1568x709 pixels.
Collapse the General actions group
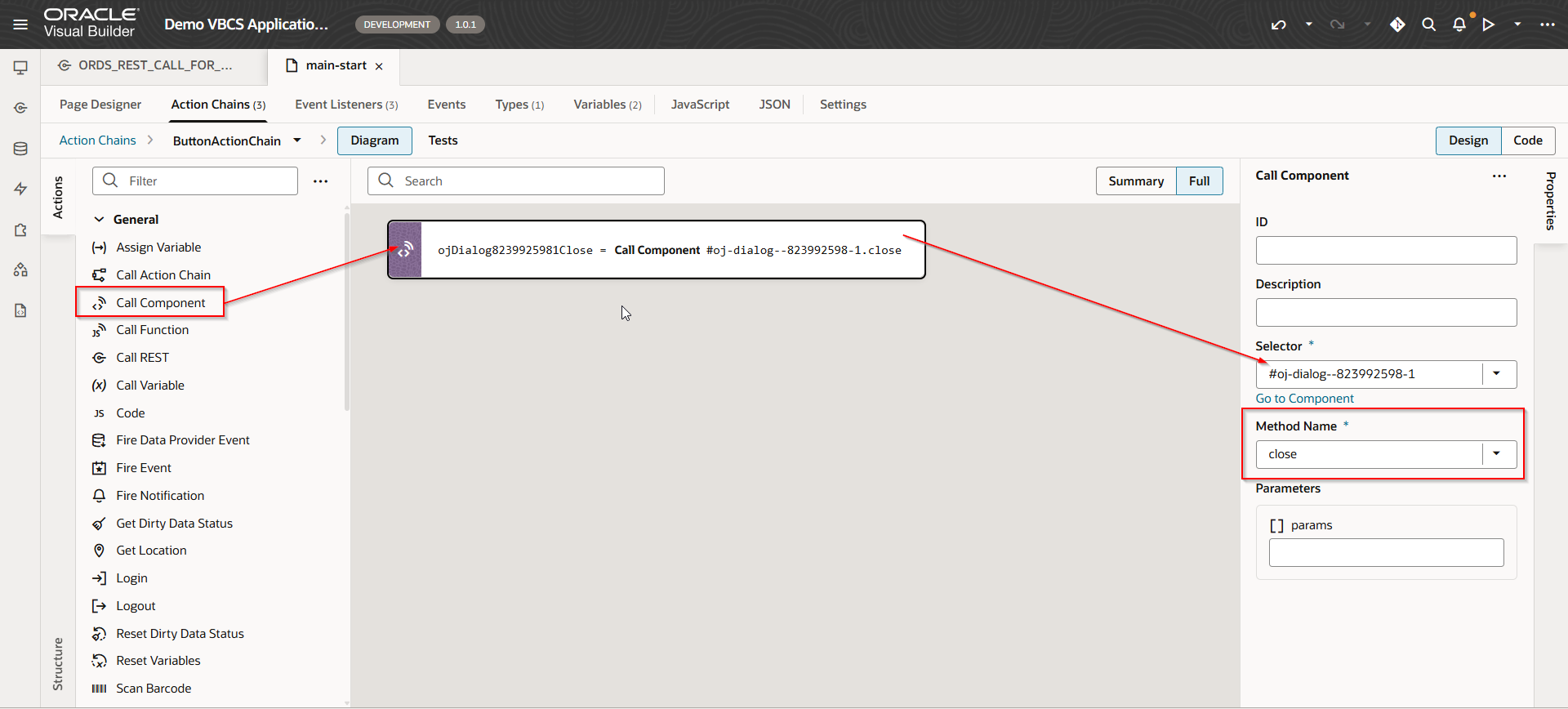click(x=99, y=220)
